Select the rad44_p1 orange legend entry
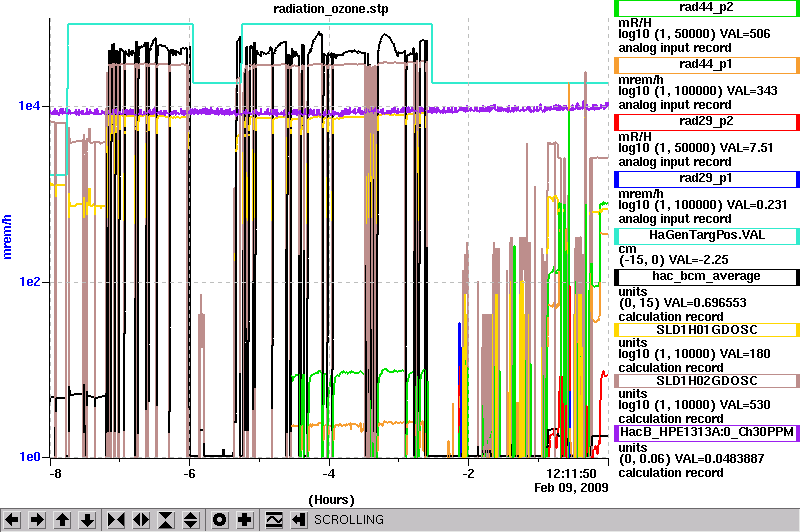 point(707,65)
